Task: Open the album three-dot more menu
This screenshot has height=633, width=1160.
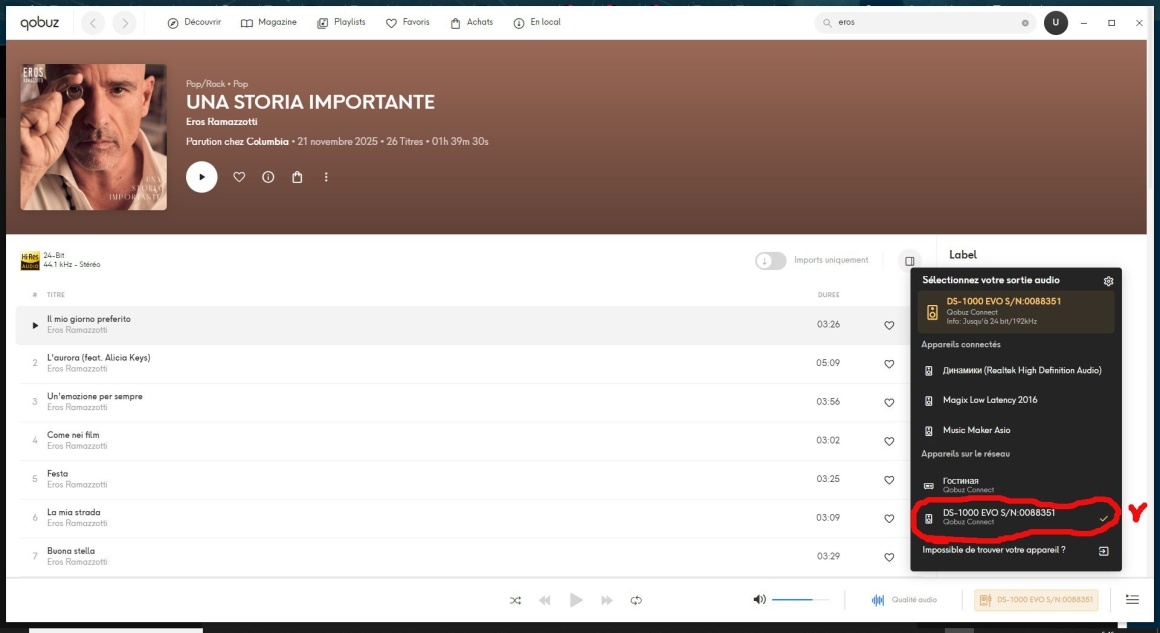Action: point(326,177)
